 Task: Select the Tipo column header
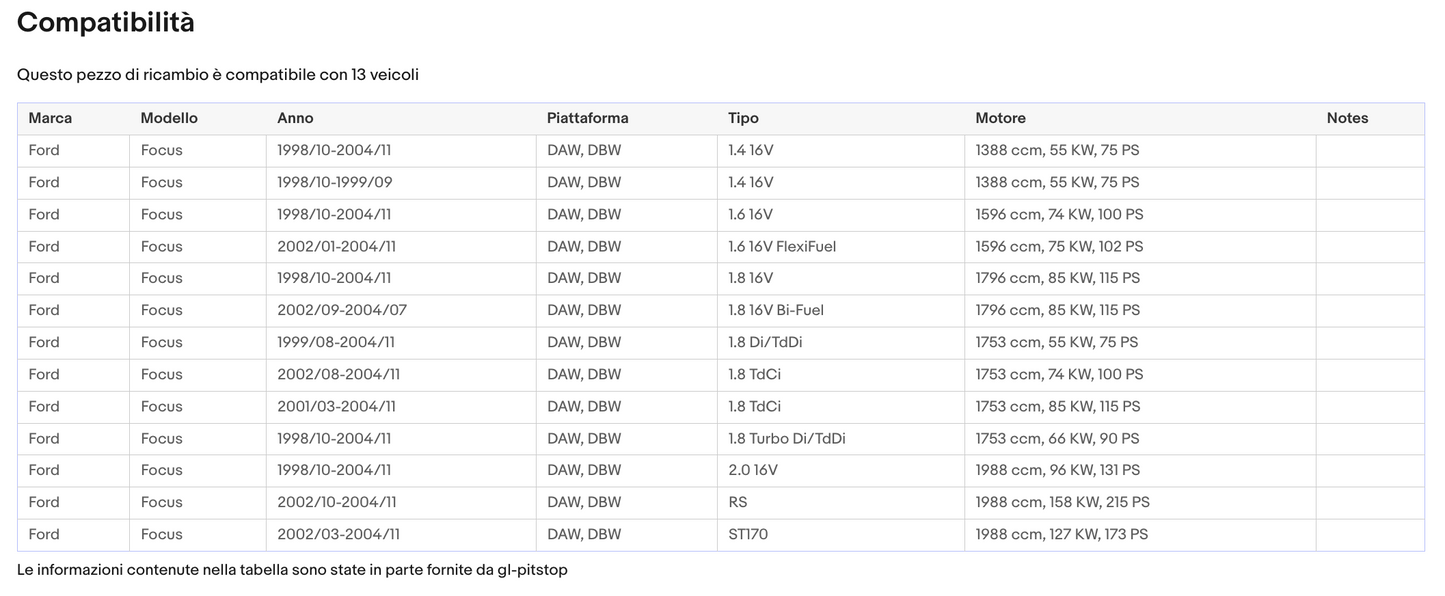pyautogui.click(x=743, y=118)
